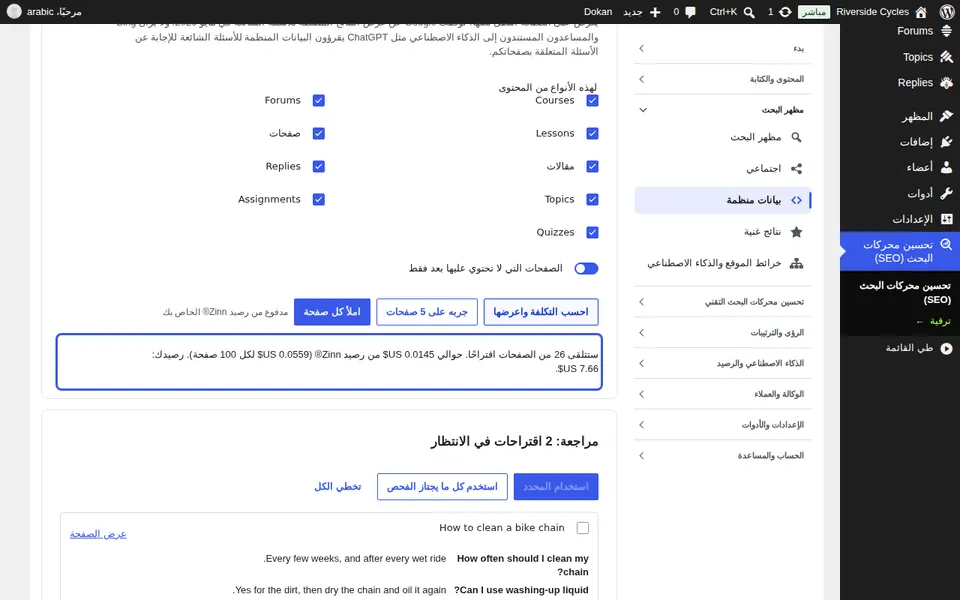Click the إضافات plugin icon
The width and height of the screenshot is (960, 600).
pos(947,141)
